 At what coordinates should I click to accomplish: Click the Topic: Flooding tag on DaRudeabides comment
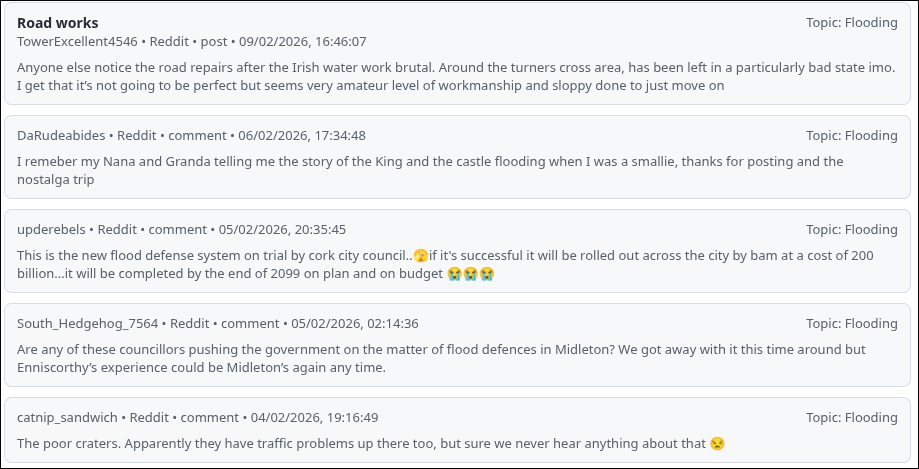point(851,136)
